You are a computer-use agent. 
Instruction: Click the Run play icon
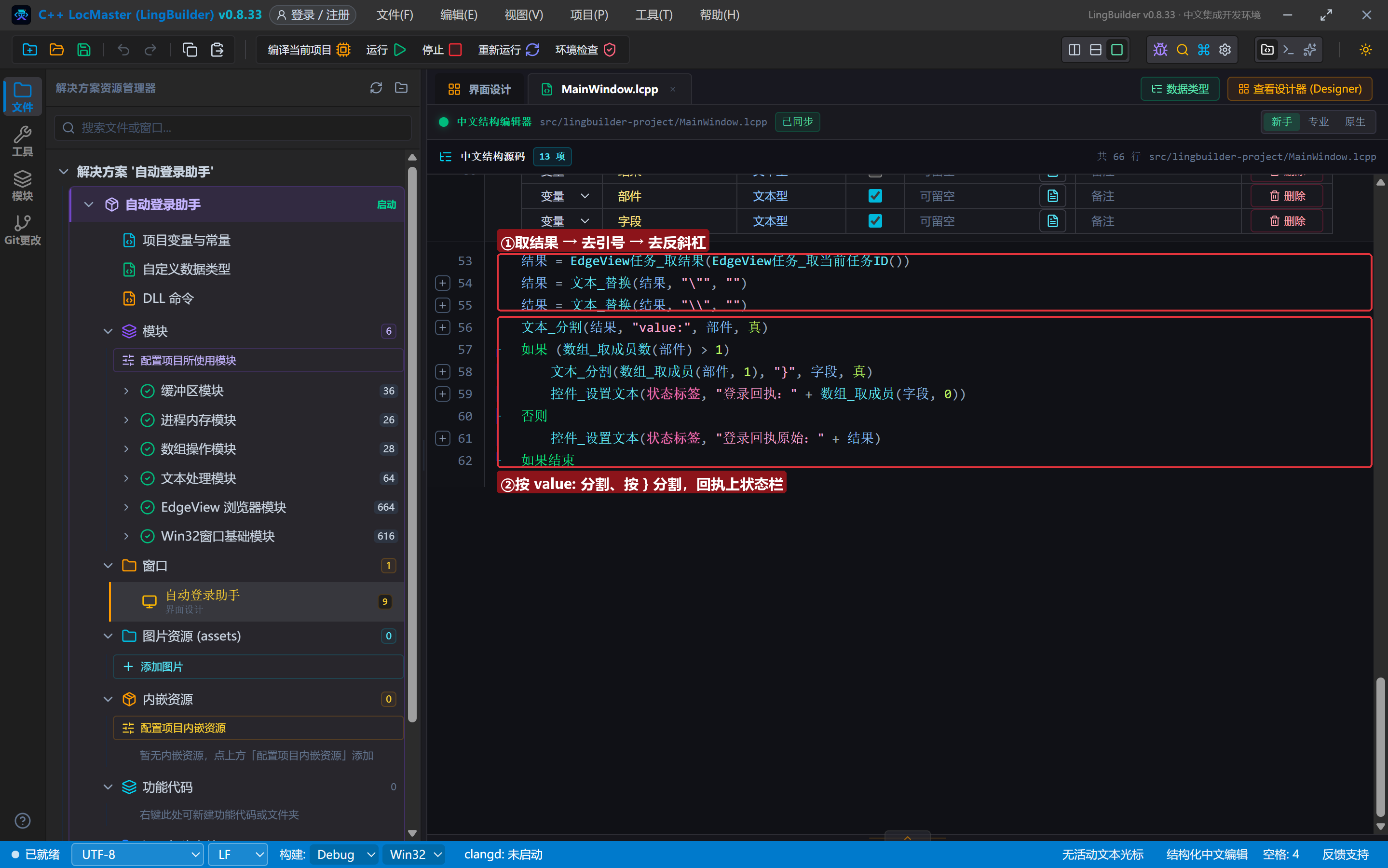pyautogui.click(x=400, y=50)
